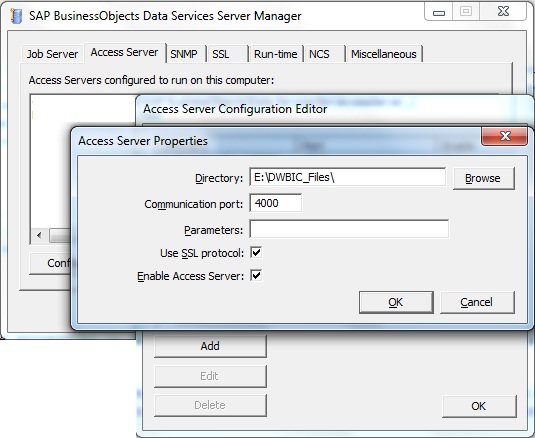Uncheck Enable Access Server checkbox
535x438 pixels.
point(256,276)
